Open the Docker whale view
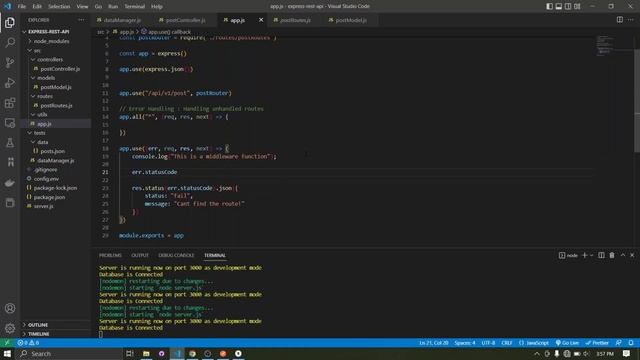Screen dimensions: 640x360 point(10,183)
